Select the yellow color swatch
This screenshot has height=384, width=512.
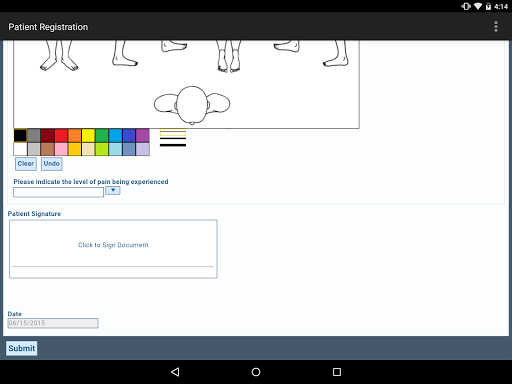tap(88, 136)
